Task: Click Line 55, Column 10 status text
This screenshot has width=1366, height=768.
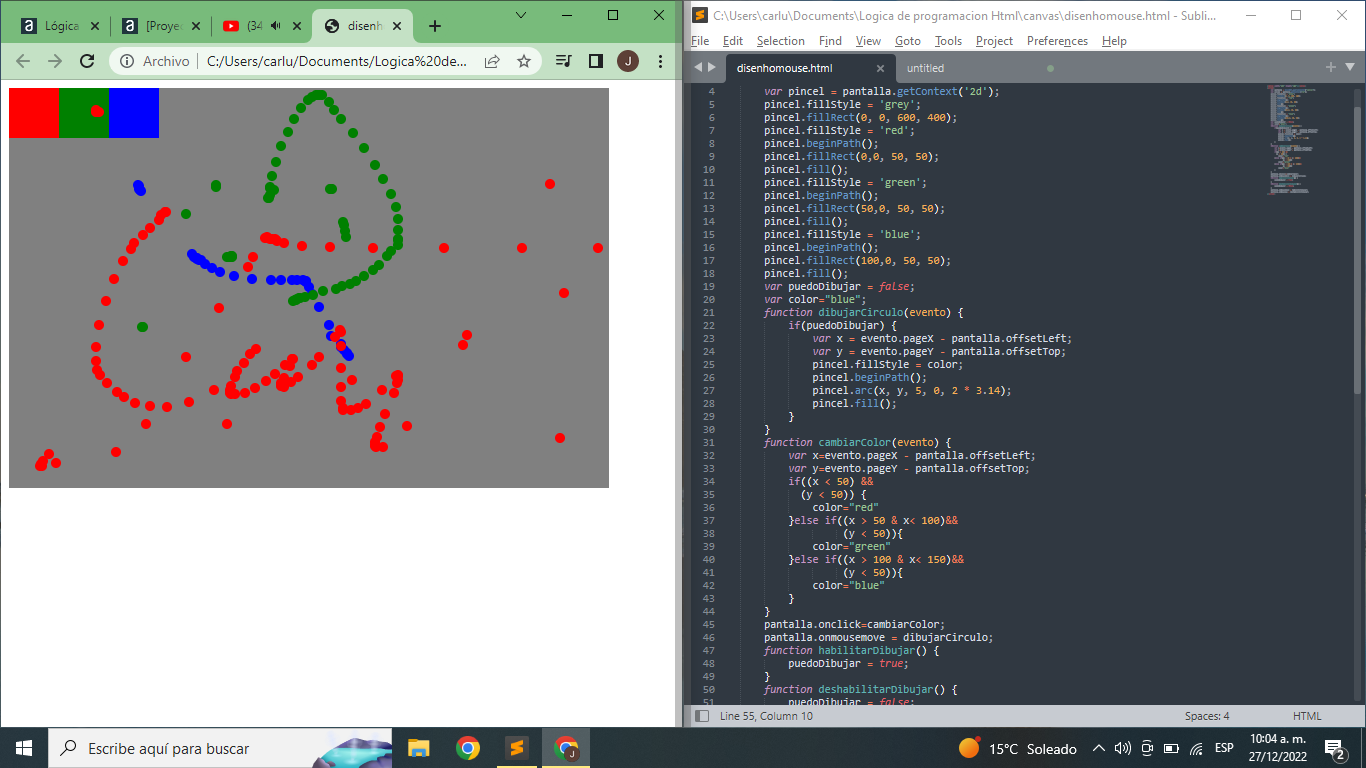Action: (x=766, y=716)
